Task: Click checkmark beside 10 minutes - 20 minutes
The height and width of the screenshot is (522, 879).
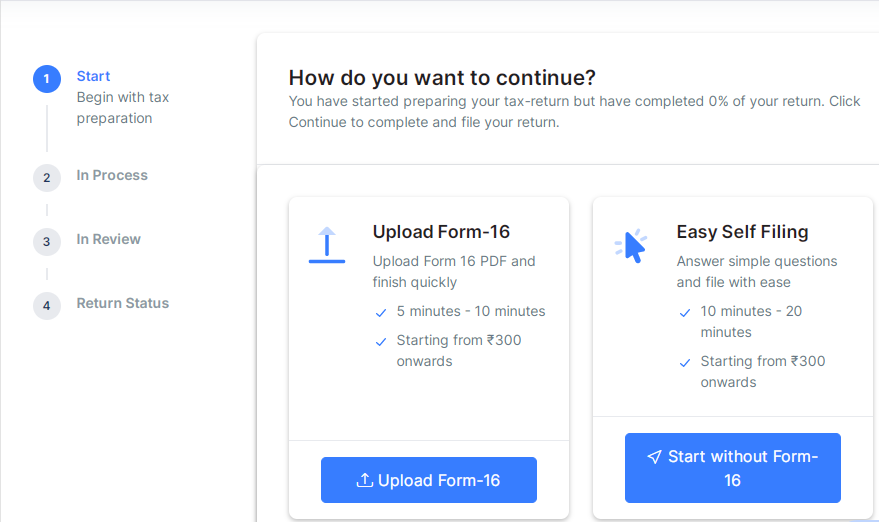Action: click(684, 313)
